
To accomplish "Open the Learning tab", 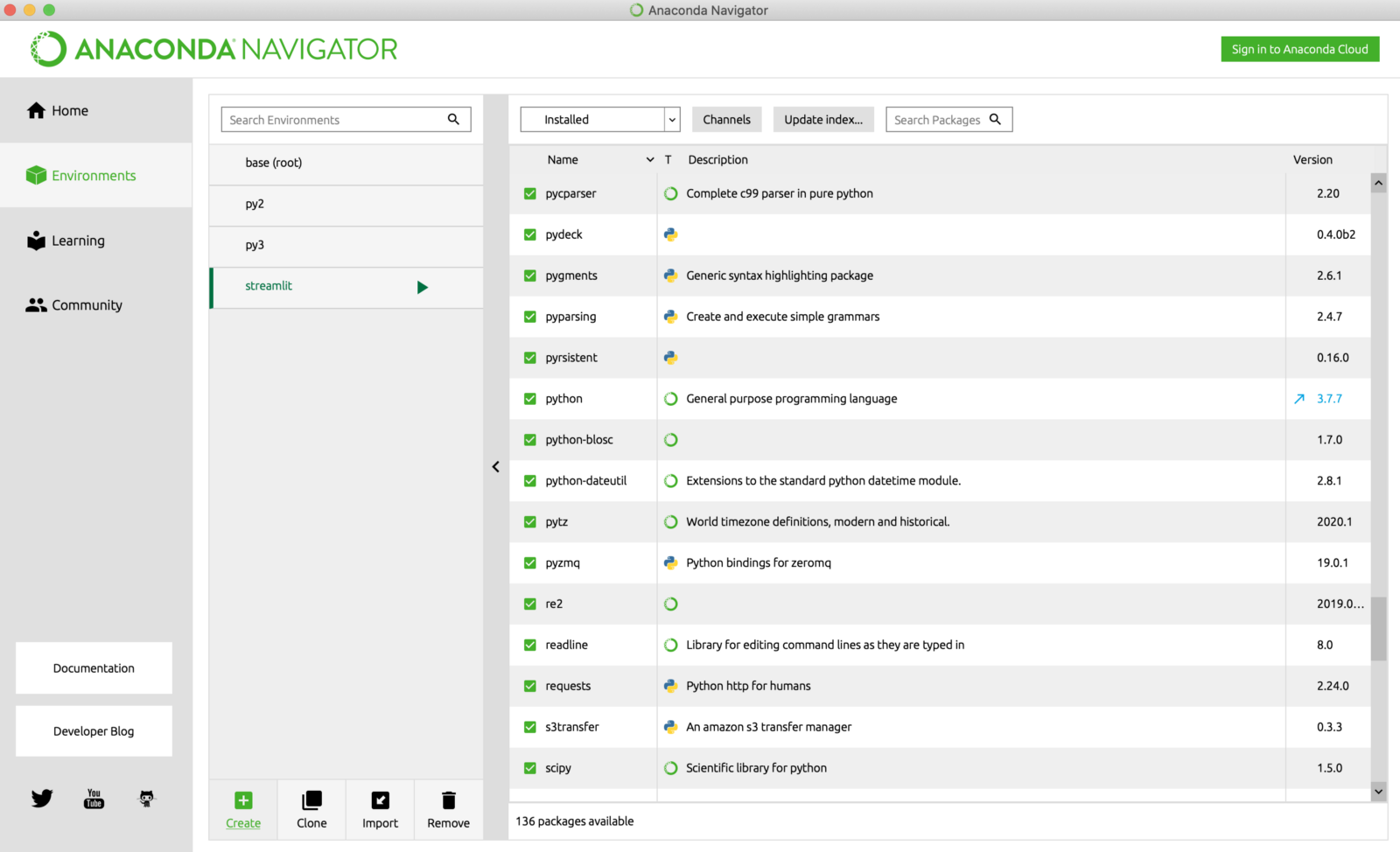I will [96, 241].
